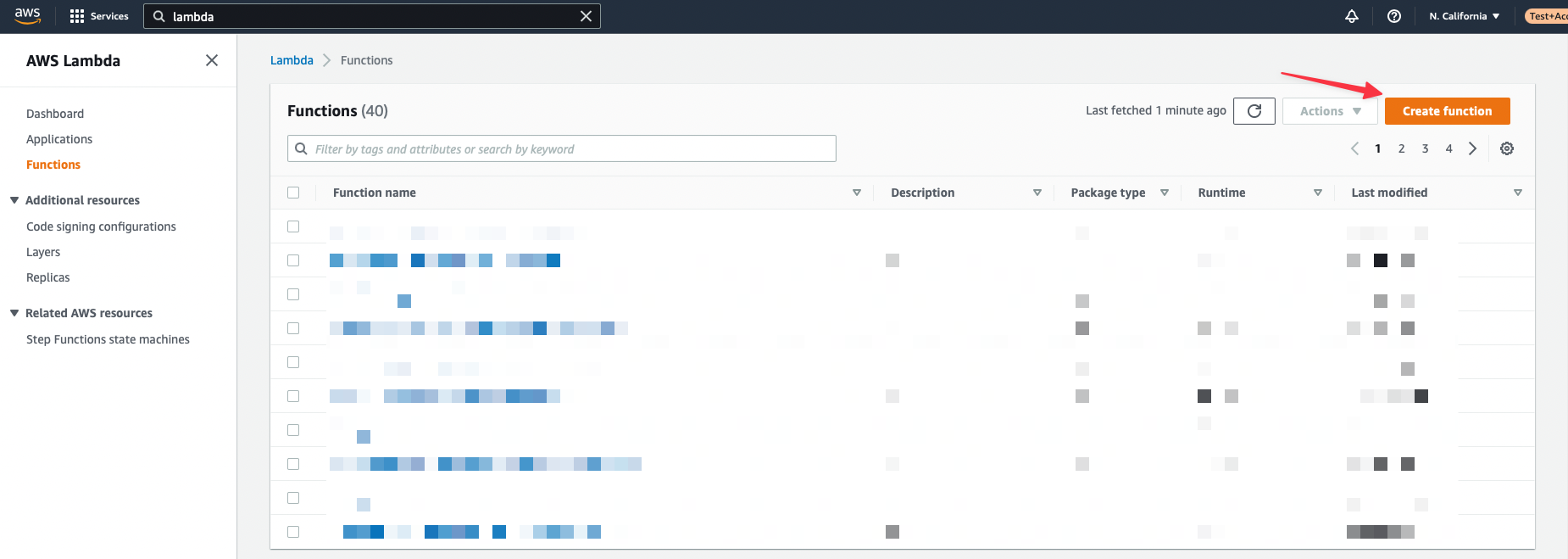Viewport: 1568px width, 559px height.
Task: Open Applications in the sidebar
Action: (x=59, y=139)
